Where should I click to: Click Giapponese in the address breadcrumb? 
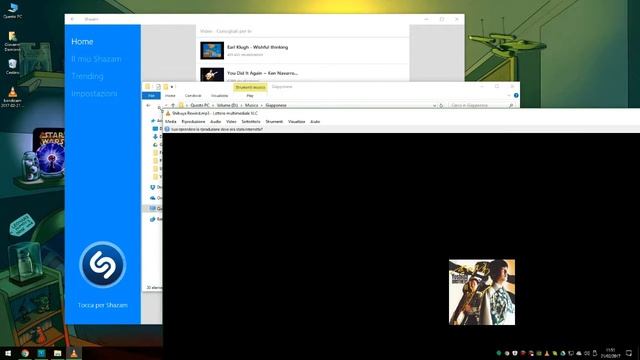click(x=276, y=105)
